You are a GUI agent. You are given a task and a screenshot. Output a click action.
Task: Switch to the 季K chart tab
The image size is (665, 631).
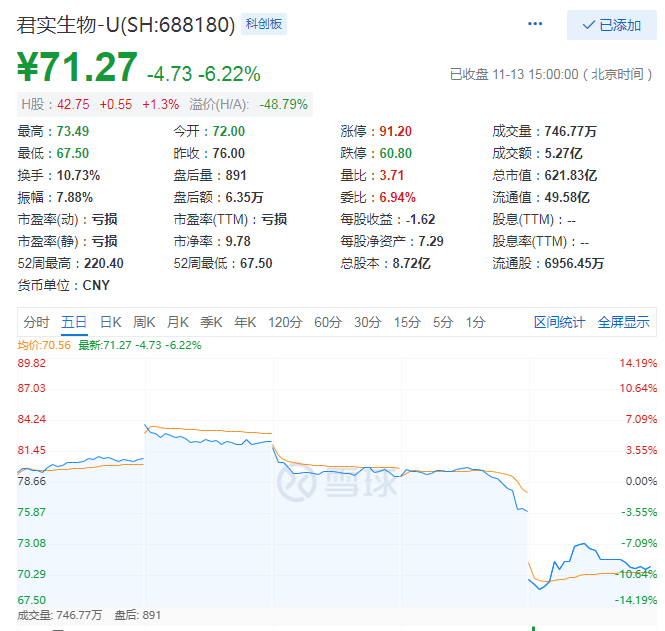pyautogui.click(x=211, y=322)
